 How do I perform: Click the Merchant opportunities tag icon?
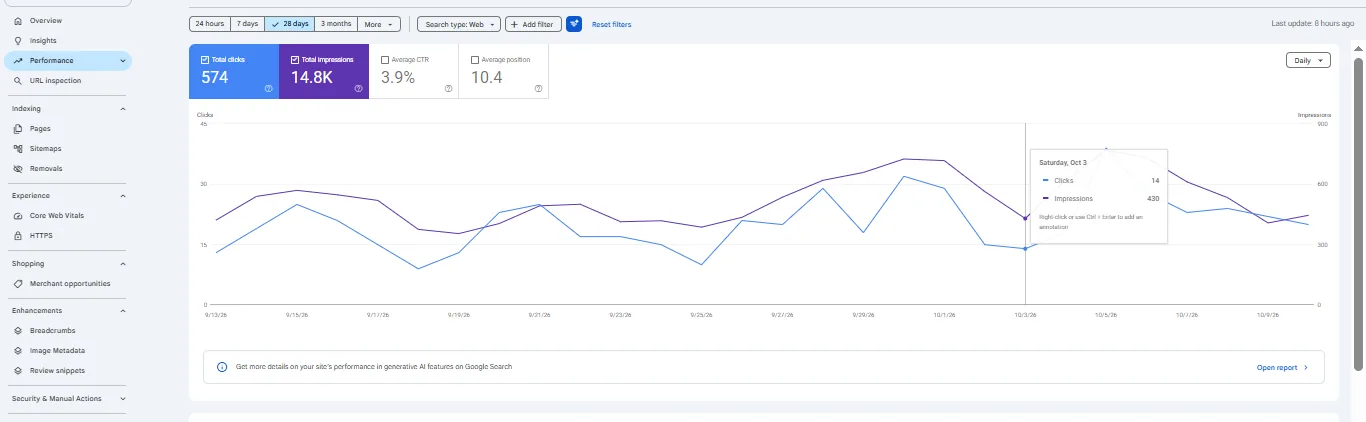18,284
